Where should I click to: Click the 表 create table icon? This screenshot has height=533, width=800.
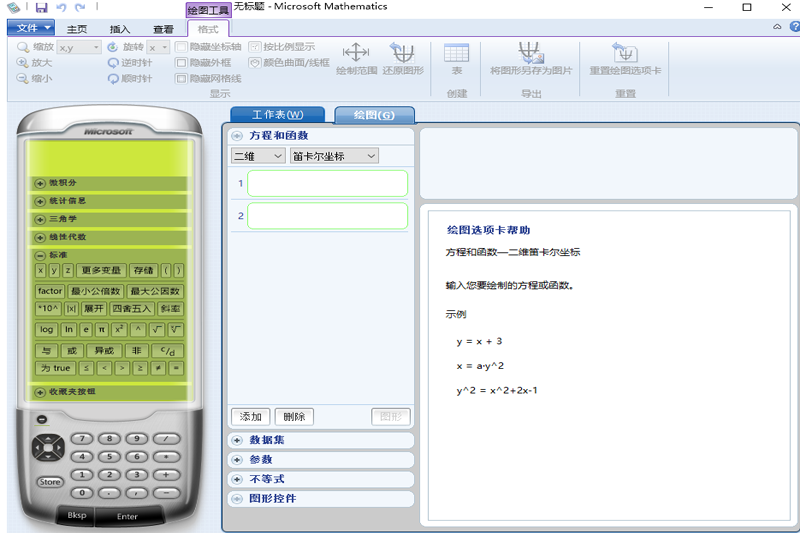coord(456,53)
